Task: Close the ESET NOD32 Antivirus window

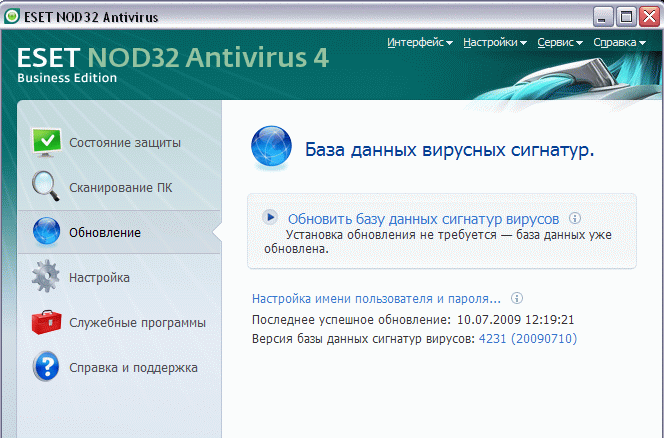Action: click(649, 17)
